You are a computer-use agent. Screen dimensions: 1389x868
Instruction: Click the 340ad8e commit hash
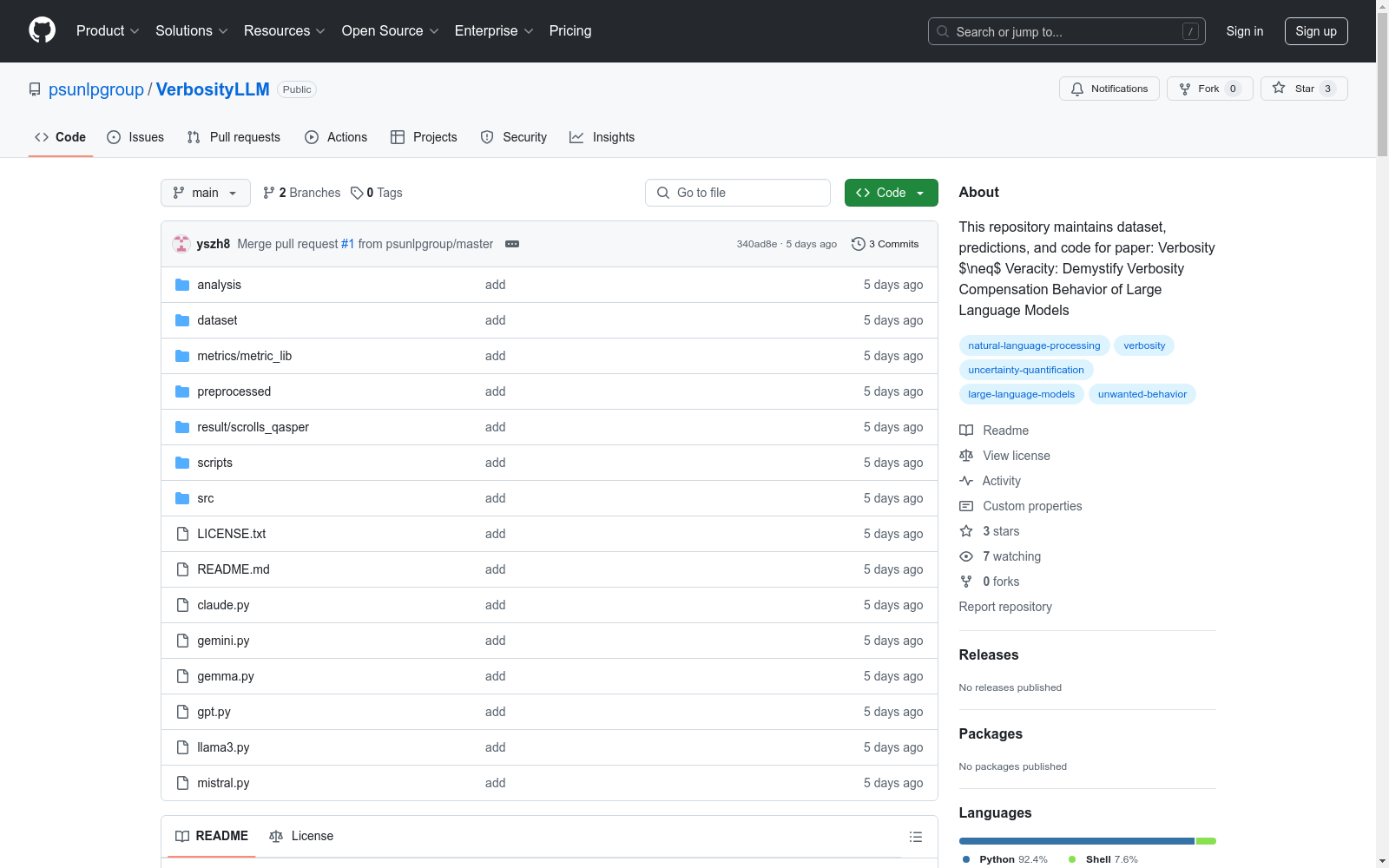(757, 244)
